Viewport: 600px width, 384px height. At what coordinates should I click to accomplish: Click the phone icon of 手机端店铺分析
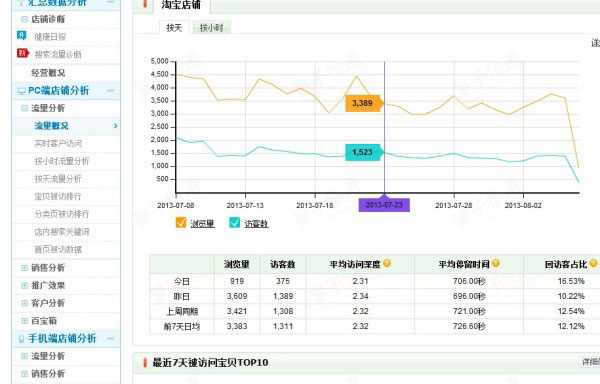(x=21, y=339)
